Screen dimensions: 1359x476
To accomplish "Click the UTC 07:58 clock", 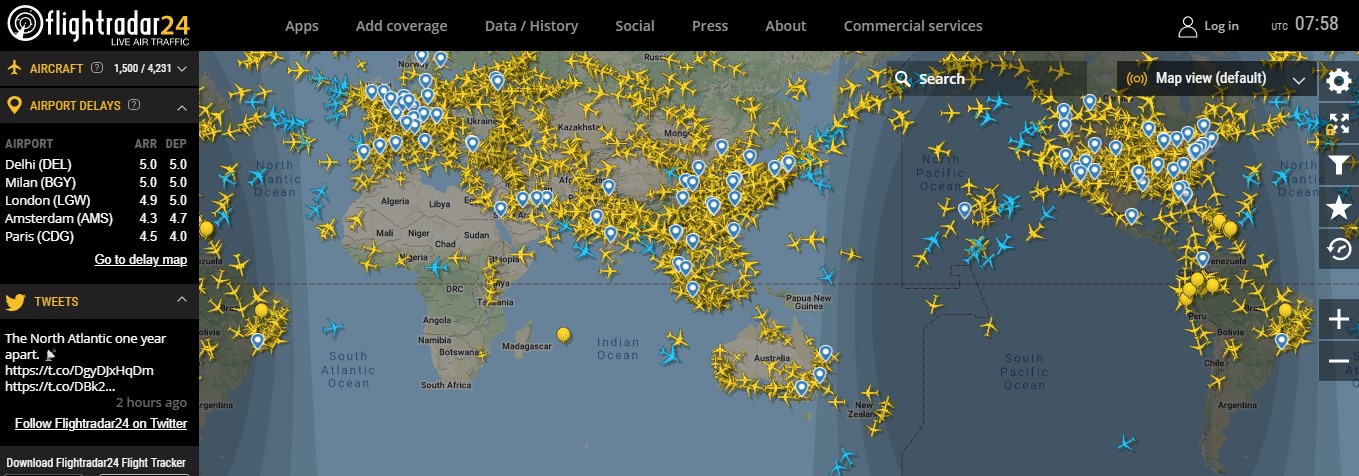I will pos(1305,24).
